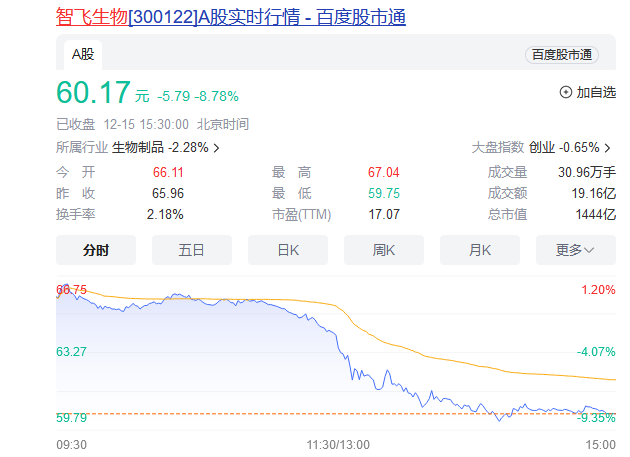The height and width of the screenshot is (457, 630).
Task: Click the 15:00 time axis label
Action: click(x=600, y=445)
